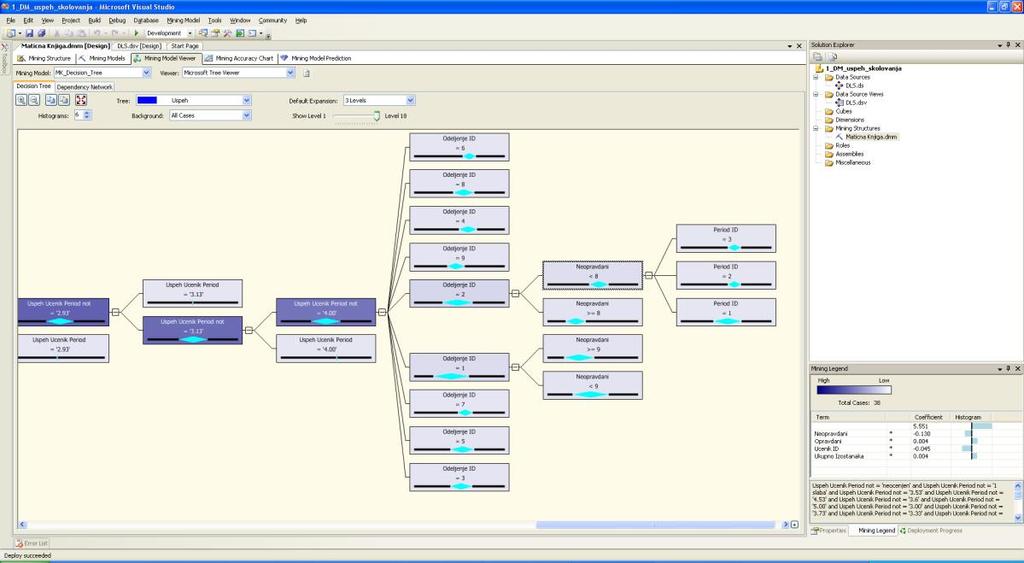Select the 'Period ID = 3' tree node
Viewport: 1024px width, 563px height.
pos(726,239)
